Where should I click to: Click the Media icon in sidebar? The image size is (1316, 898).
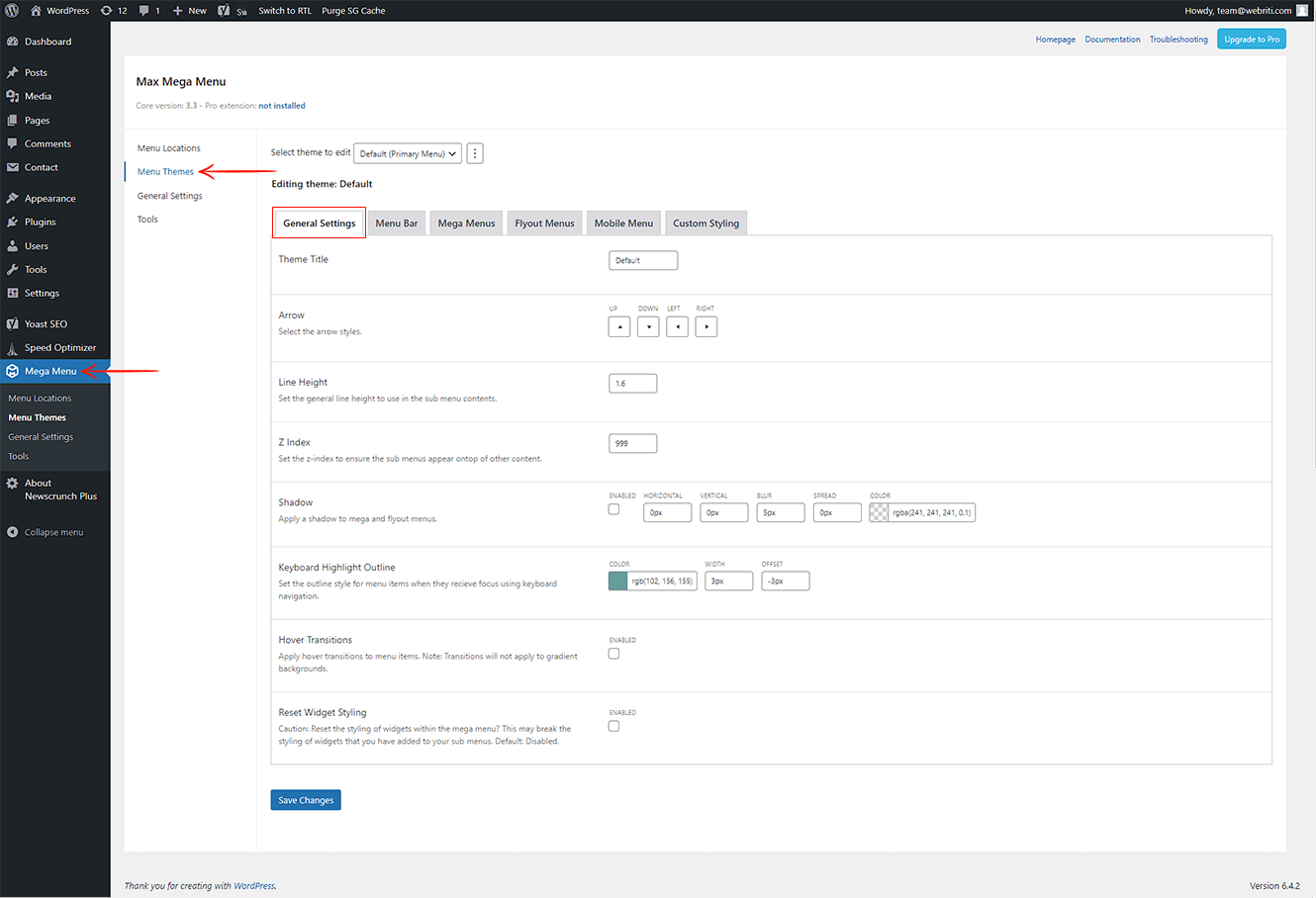(x=13, y=96)
